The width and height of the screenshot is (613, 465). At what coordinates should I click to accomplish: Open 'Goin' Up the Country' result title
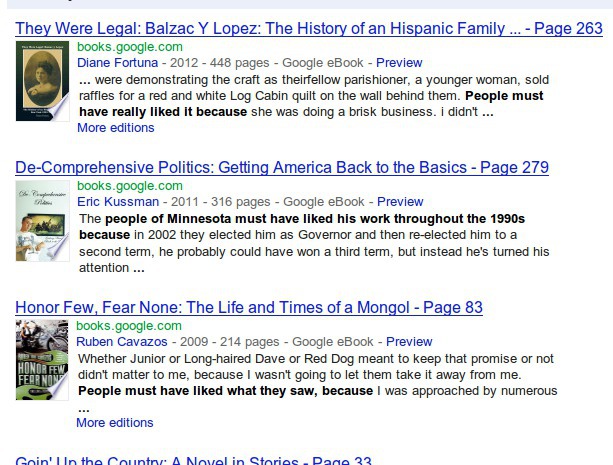coord(193,461)
